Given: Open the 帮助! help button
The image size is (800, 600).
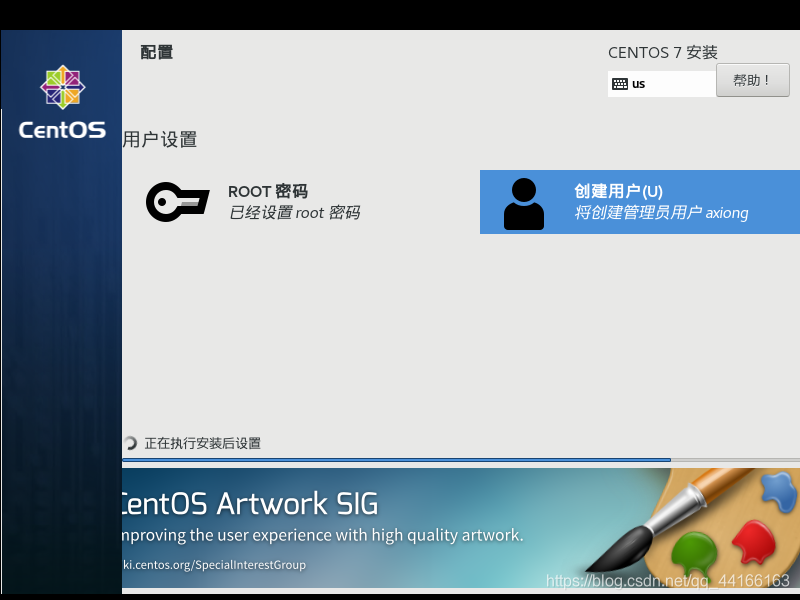Looking at the screenshot, I should click(x=753, y=80).
